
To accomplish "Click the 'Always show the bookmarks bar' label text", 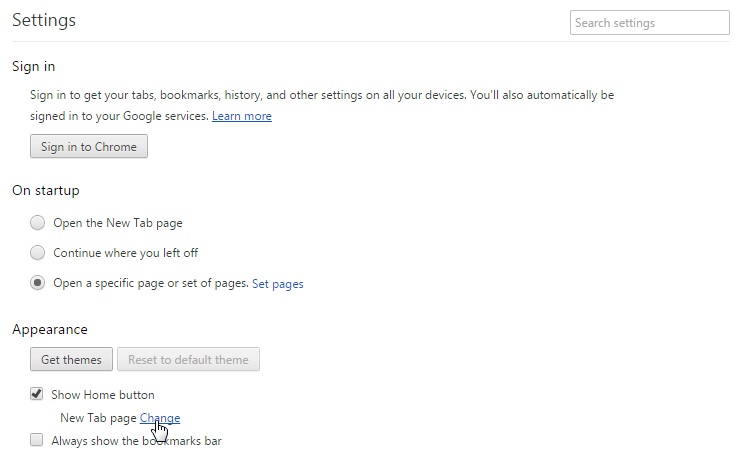I will [137, 440].
